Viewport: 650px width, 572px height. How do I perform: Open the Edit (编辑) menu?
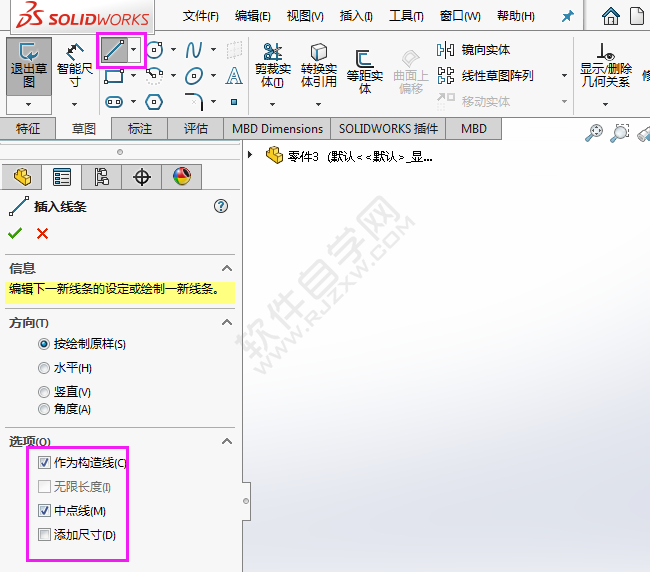(x=252, y=16)
